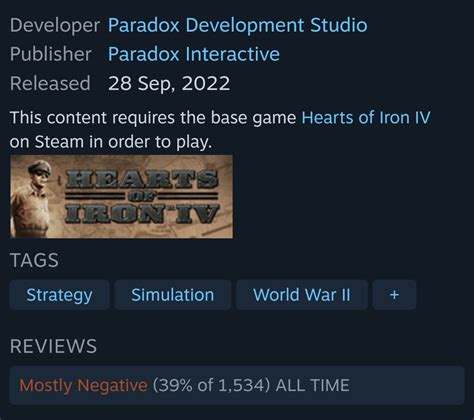Open the Paradox Interactive publisher link
The image size is (474, 420).
click(x=194, y=54)
